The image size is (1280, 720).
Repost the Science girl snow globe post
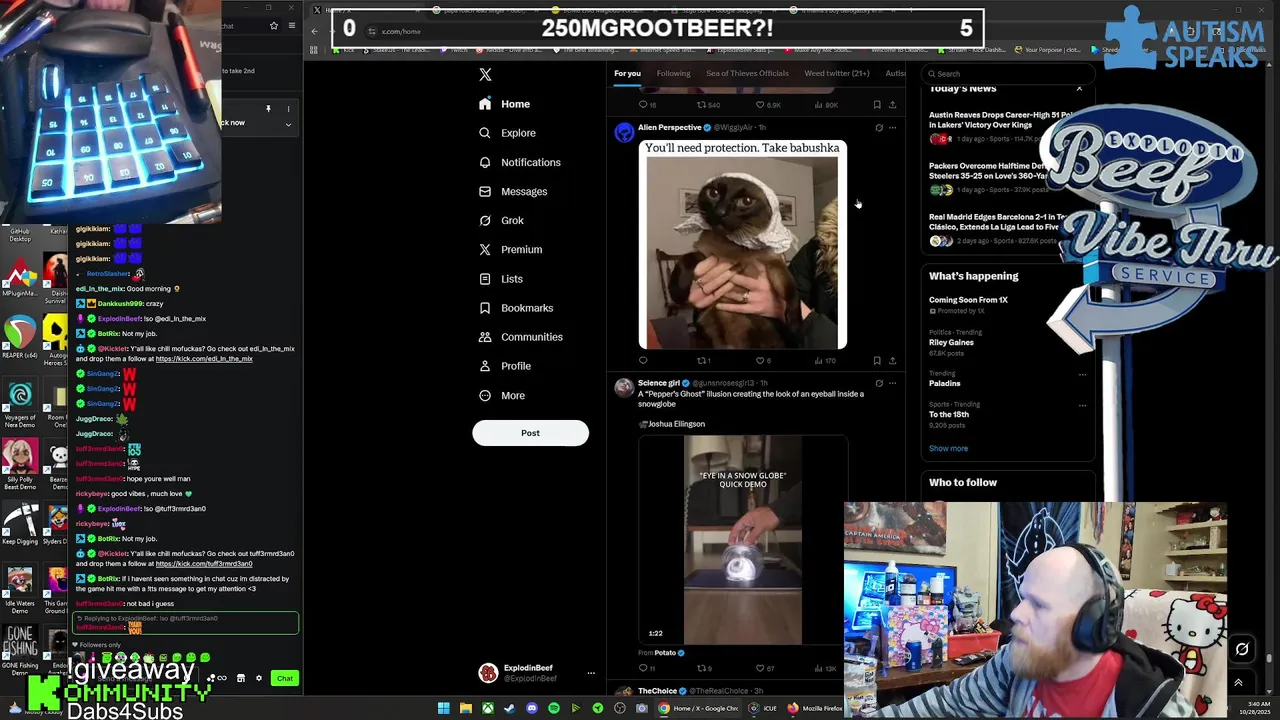point(703,668)
